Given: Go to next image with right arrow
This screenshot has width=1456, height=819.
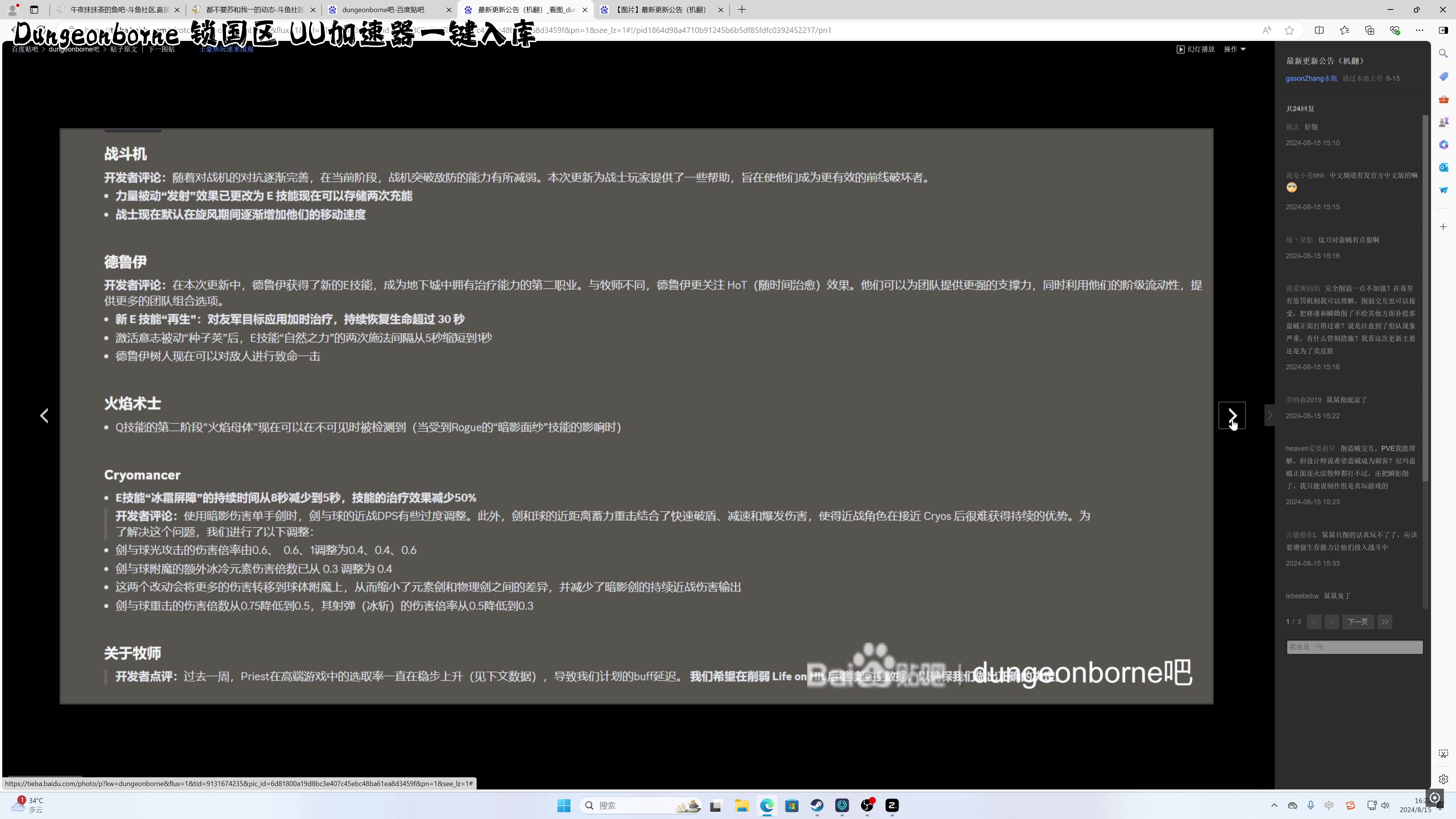Looking at the screenshot, I should click(1232, 416).
